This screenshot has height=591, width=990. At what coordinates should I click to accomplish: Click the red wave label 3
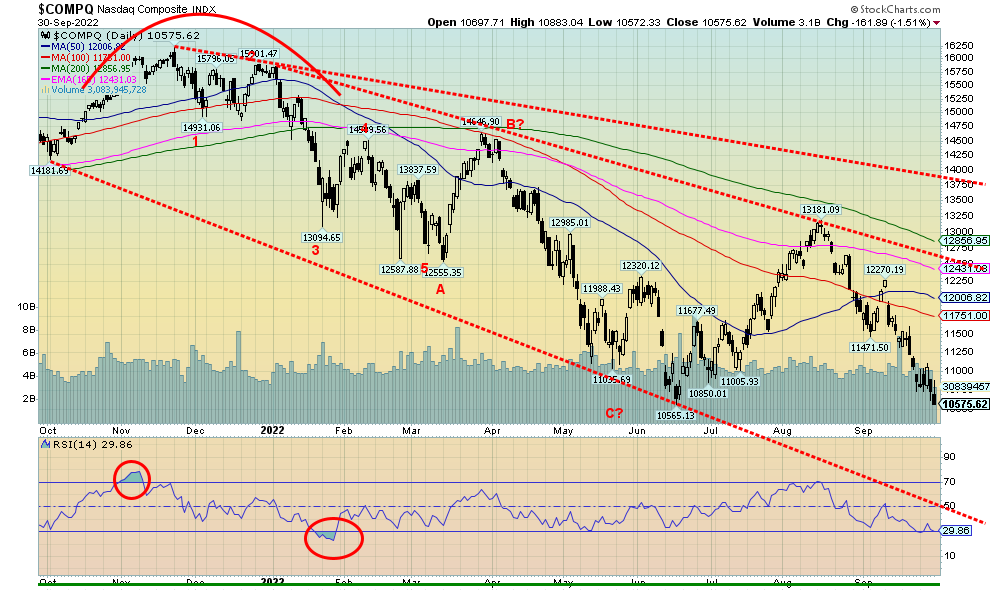point(315,250)
